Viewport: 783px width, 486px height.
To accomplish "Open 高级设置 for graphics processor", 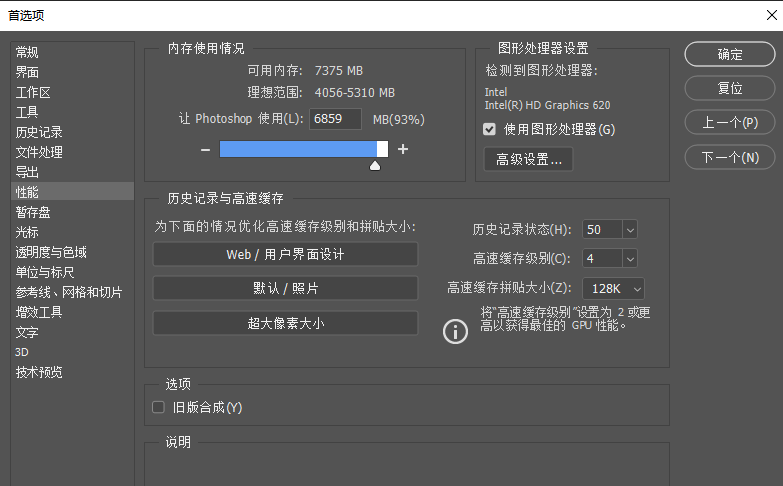I will click(528, 159).
